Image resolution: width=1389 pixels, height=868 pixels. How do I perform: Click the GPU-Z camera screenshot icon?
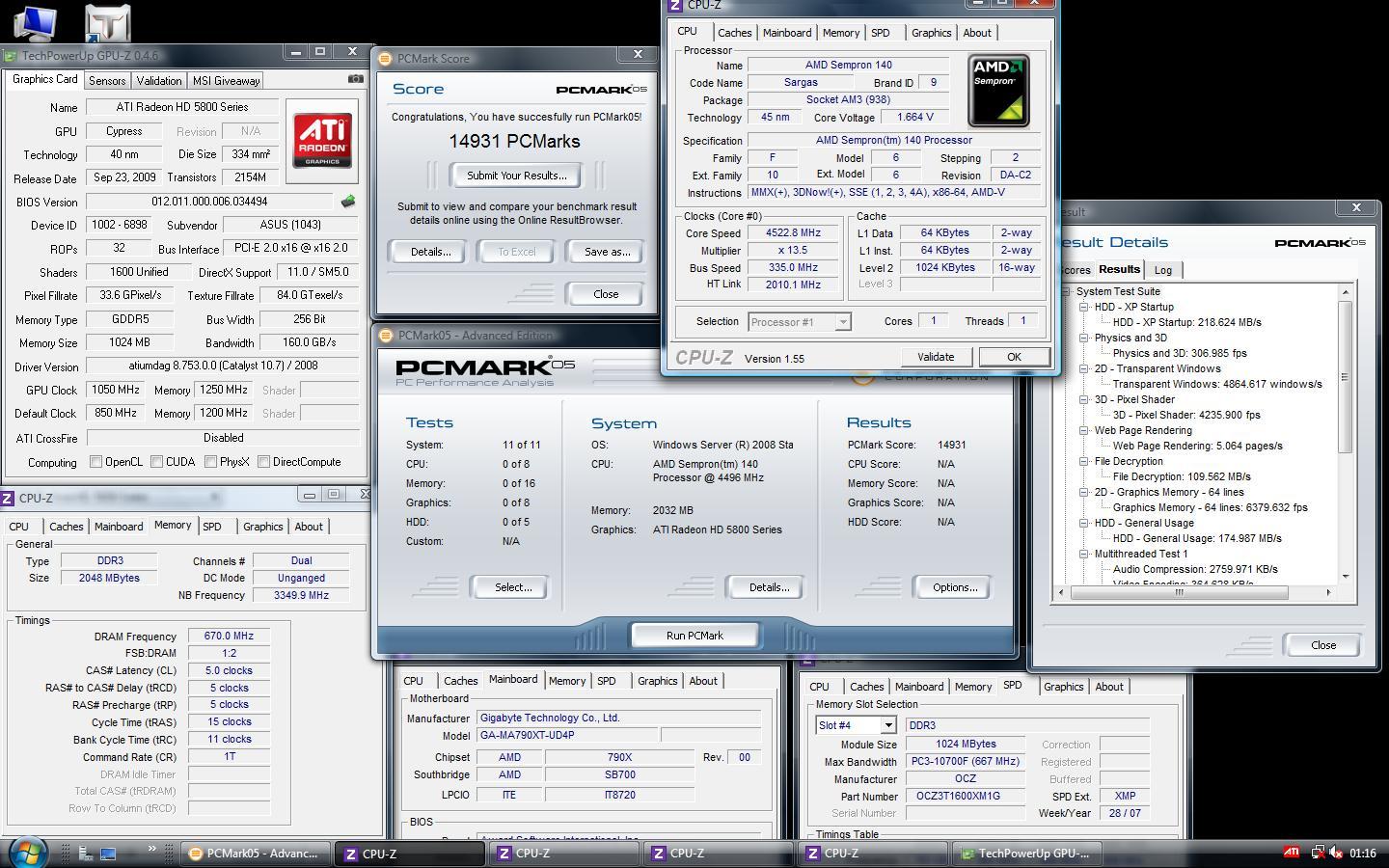tap(356, 79)
